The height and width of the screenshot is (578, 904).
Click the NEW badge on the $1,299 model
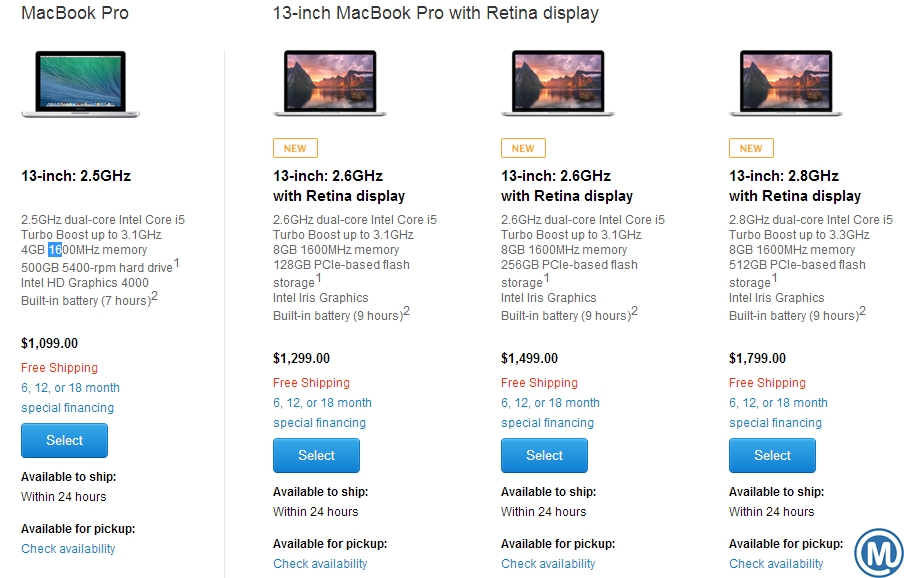[295, 147]
